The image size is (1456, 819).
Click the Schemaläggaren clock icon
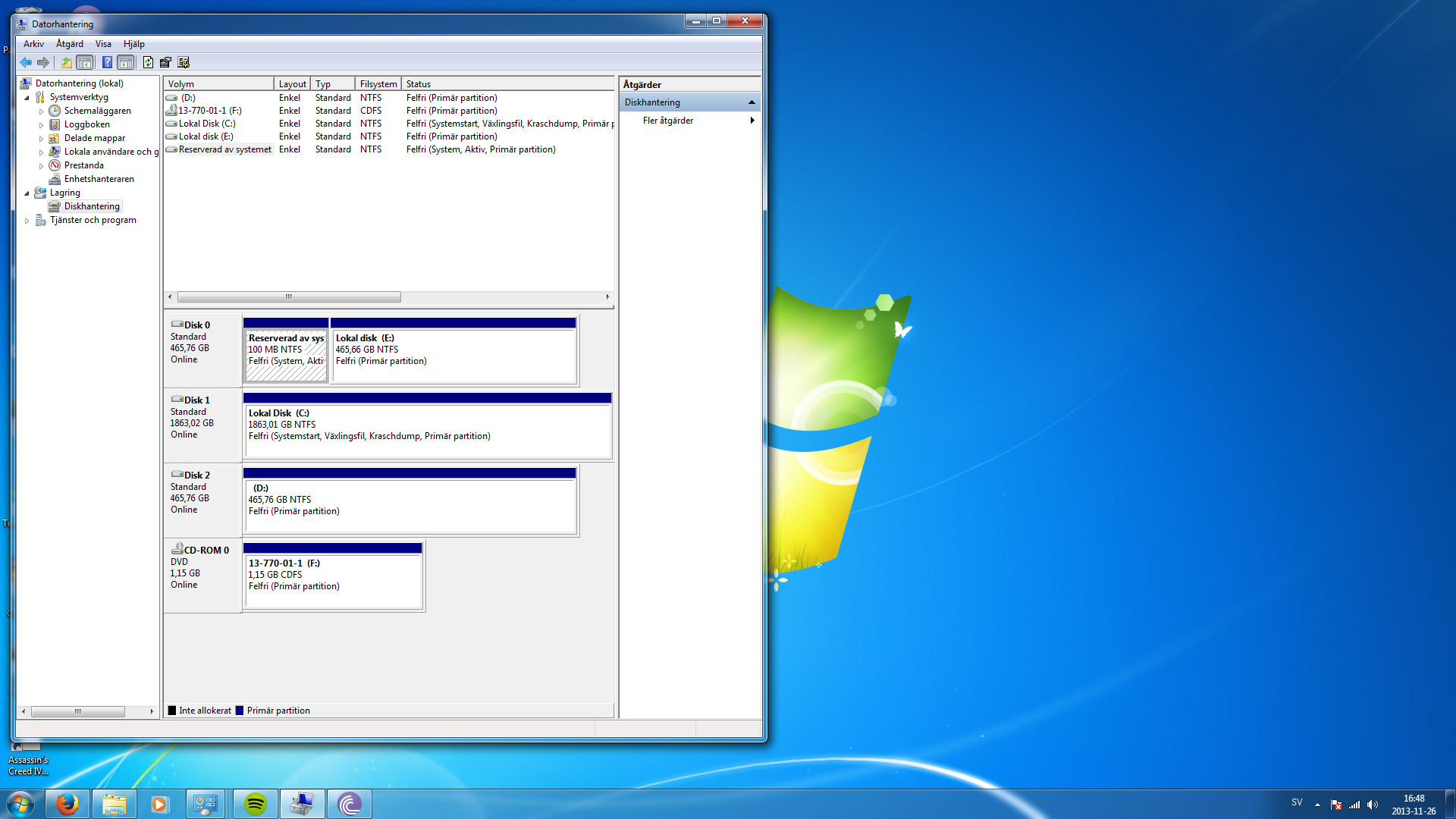pos(55,111)
